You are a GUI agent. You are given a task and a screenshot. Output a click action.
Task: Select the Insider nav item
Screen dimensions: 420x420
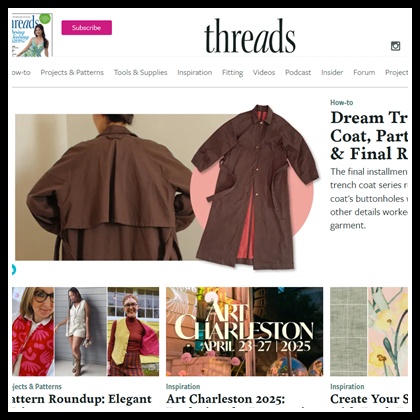coord(332,72)
